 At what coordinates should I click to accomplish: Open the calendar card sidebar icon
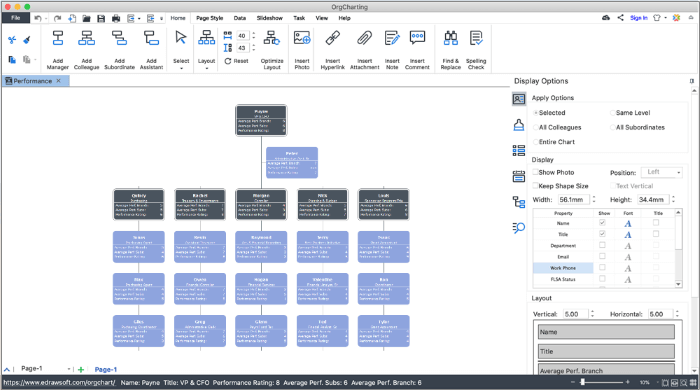click(x=519, y=176)
